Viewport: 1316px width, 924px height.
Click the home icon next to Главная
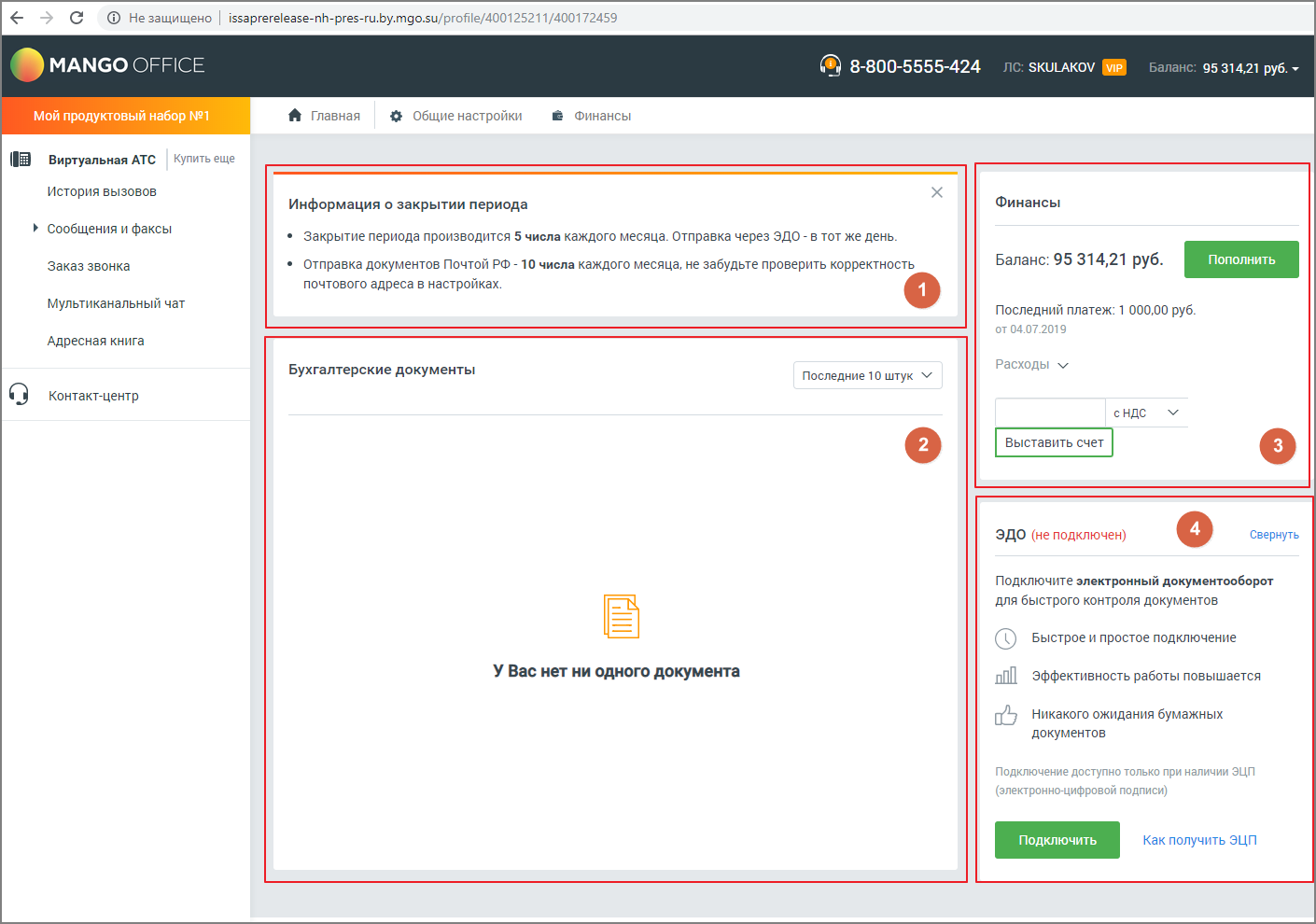(295, 115)
